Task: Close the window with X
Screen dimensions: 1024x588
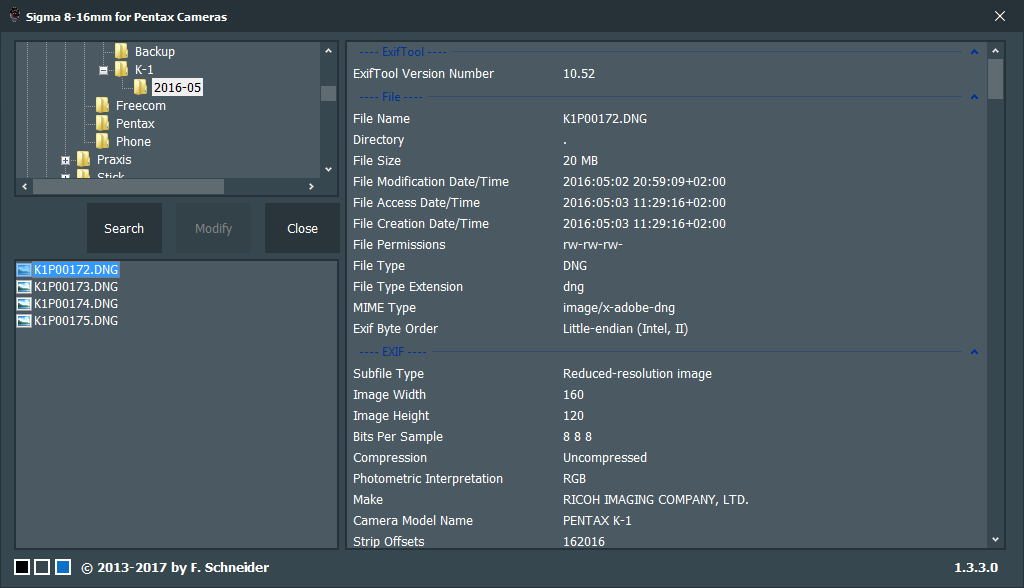Action: click(1000, 16)
